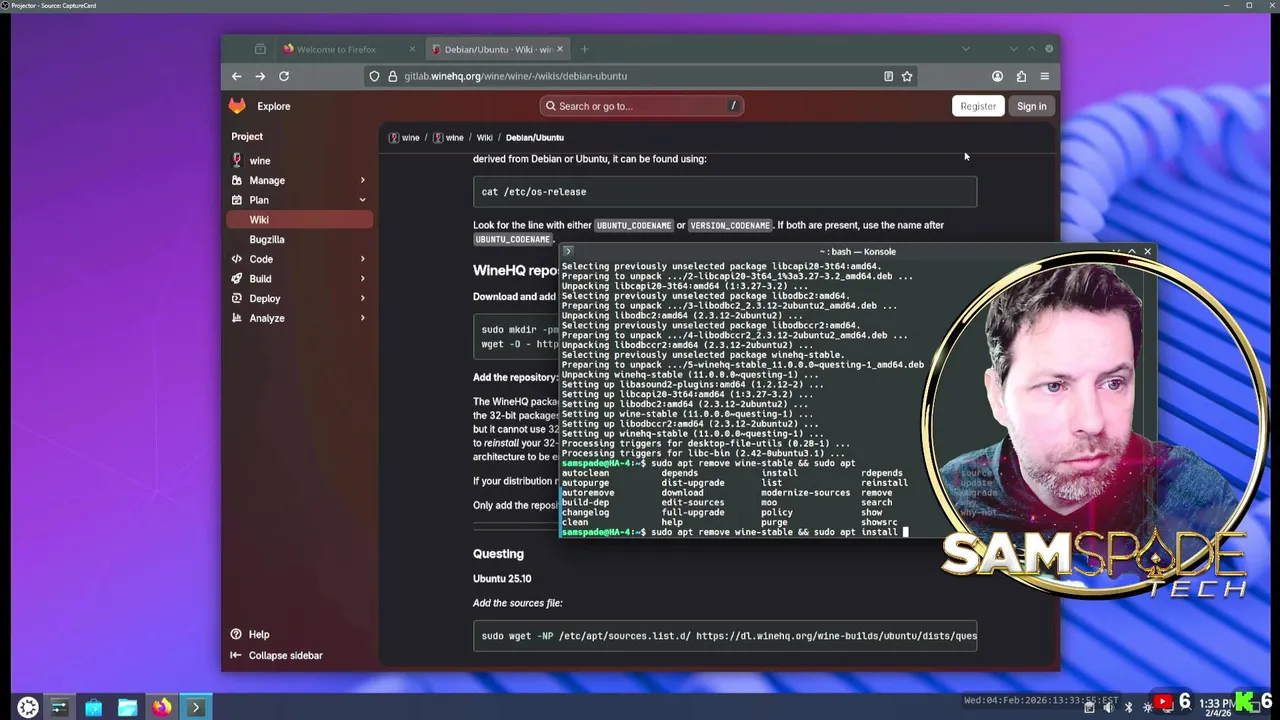
Task: Open the tracking protection shield icon
Action: point(374,76)
